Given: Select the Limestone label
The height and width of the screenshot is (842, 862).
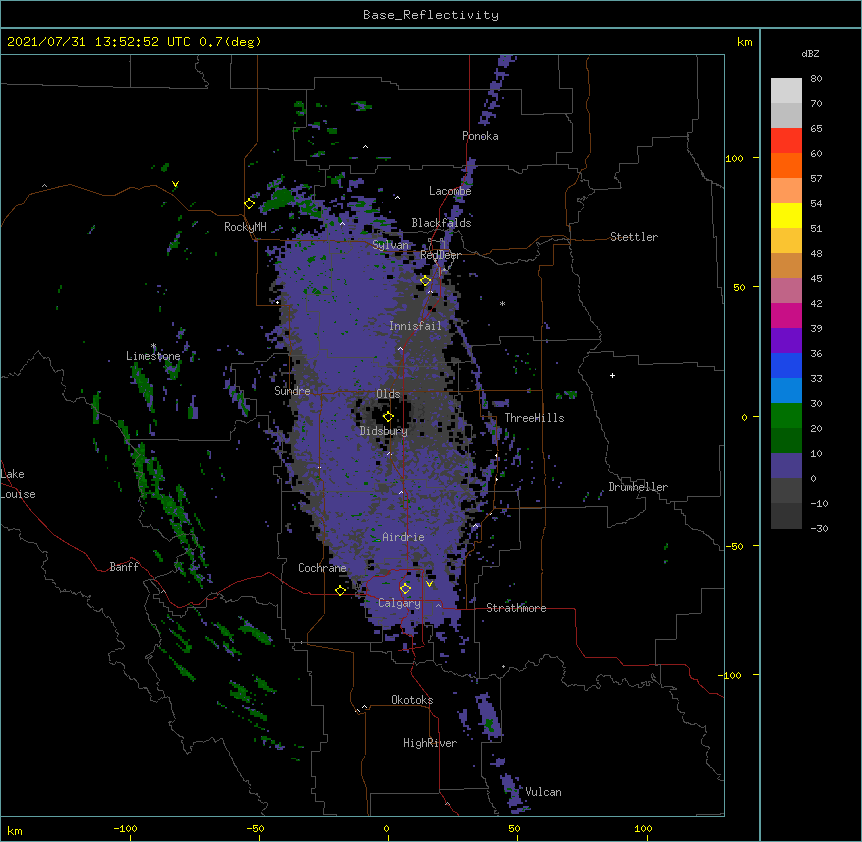Looking at the screenshot, I should (153, 356).
